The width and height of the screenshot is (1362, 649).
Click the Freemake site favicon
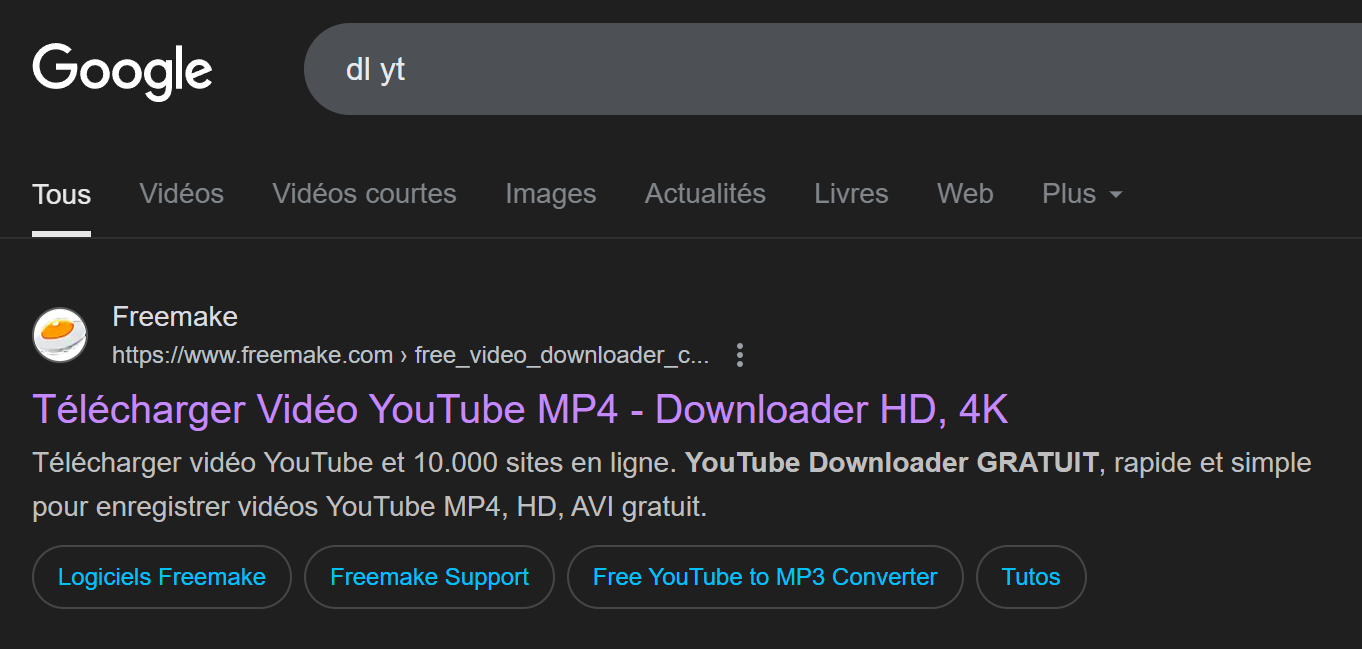point(60,335)
